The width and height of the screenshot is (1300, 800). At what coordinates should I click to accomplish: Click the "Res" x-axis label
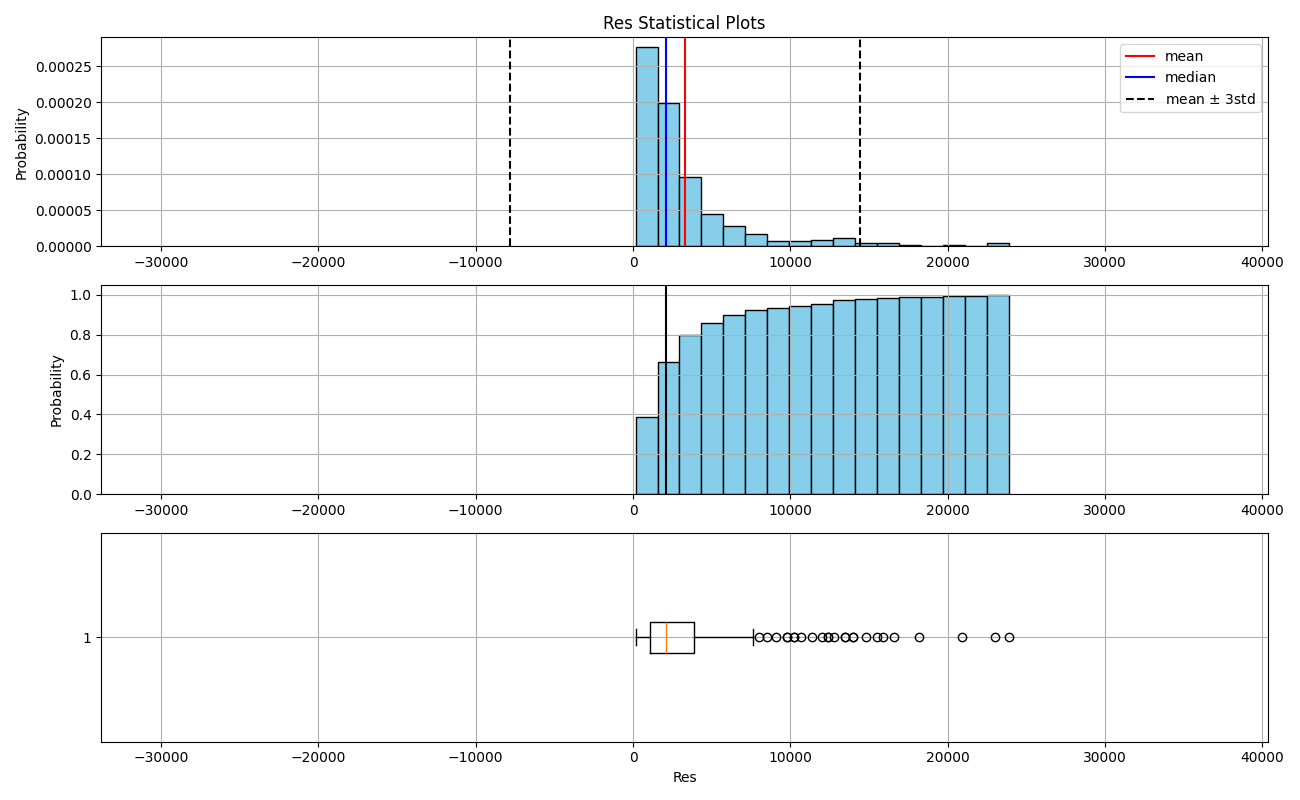[x=684, y=777]
